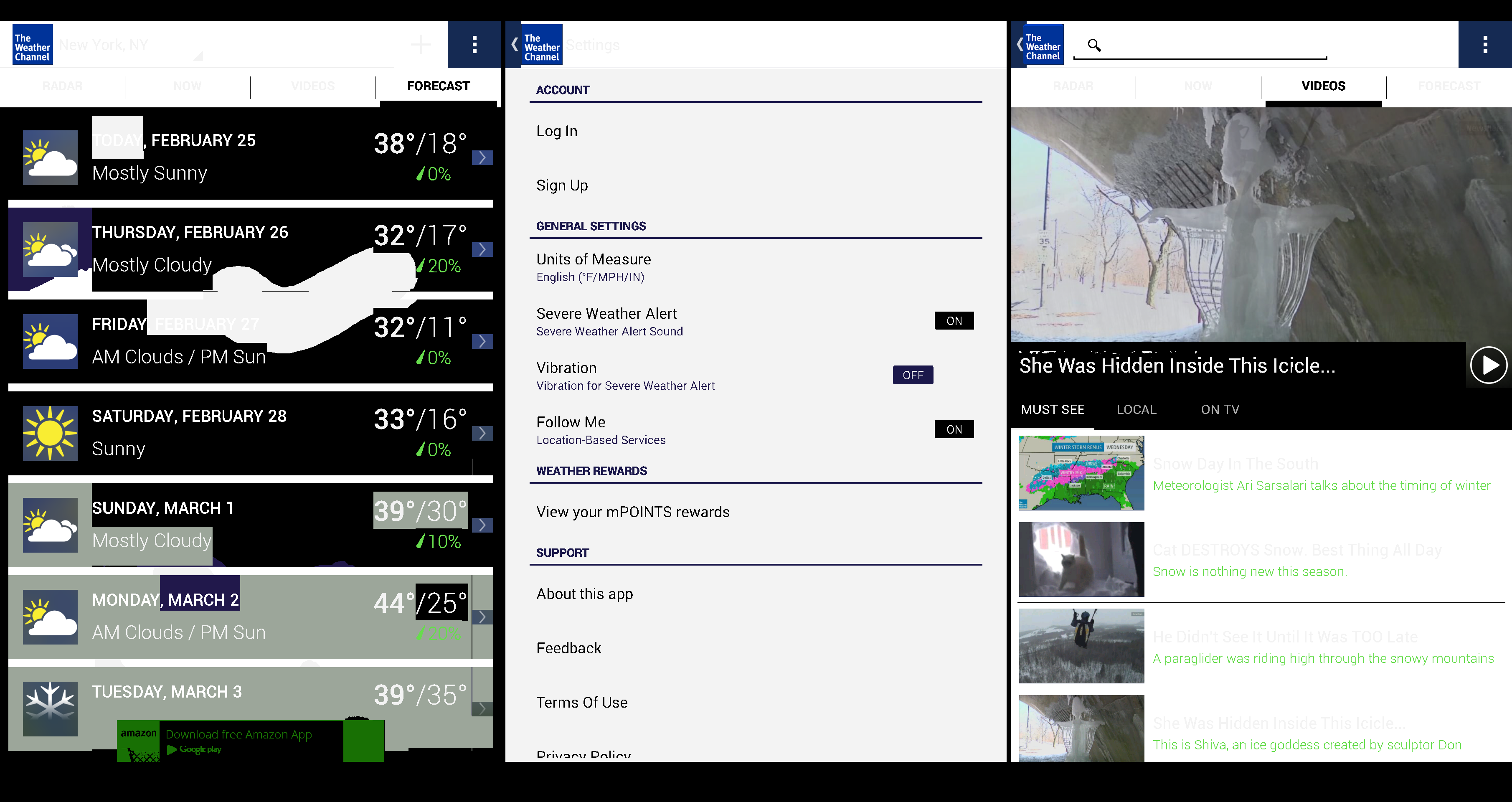Toggle Vibration for Severe Weather Alert OFF
This screenshot has width=1512, height=802.
pyautogui.click(x=912, y=375)
